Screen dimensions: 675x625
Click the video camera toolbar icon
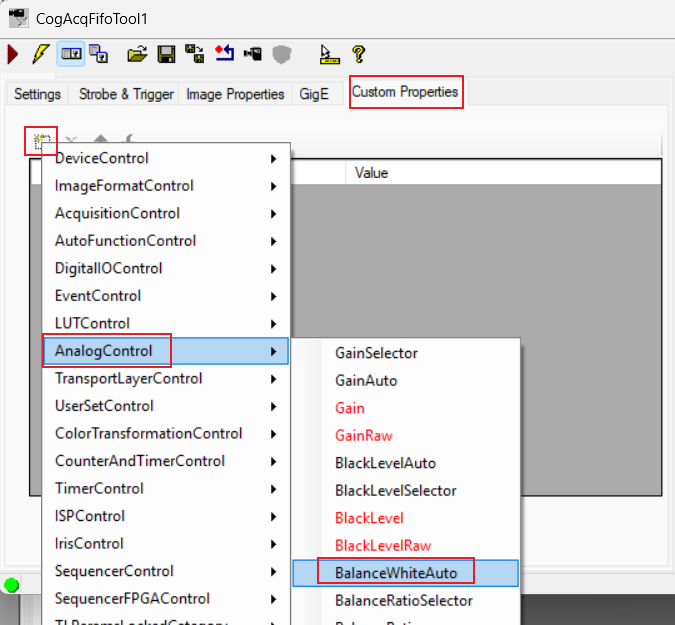(253, 54)
